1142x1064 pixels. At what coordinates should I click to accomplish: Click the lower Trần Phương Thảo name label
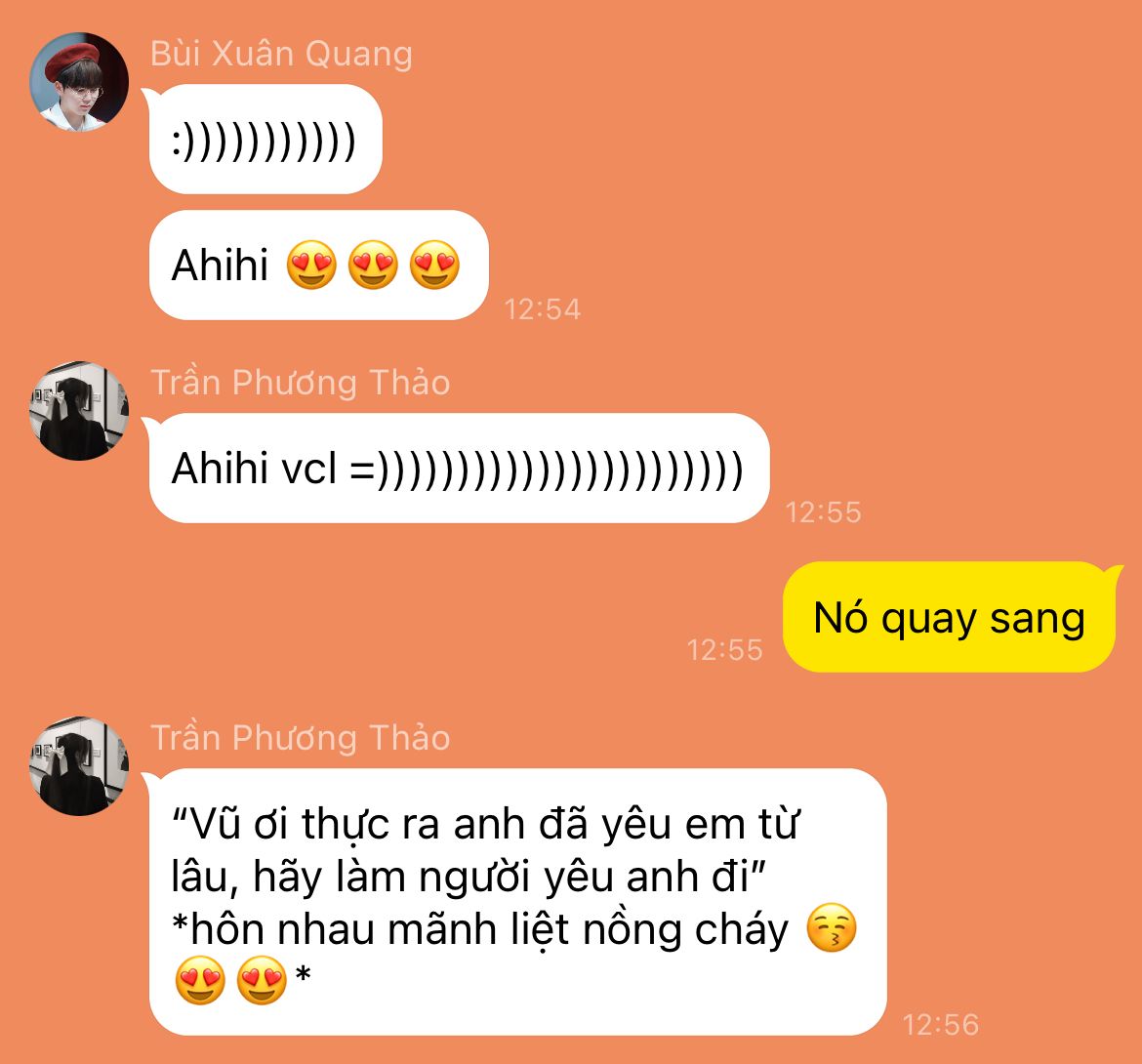[x=300, y=738]
